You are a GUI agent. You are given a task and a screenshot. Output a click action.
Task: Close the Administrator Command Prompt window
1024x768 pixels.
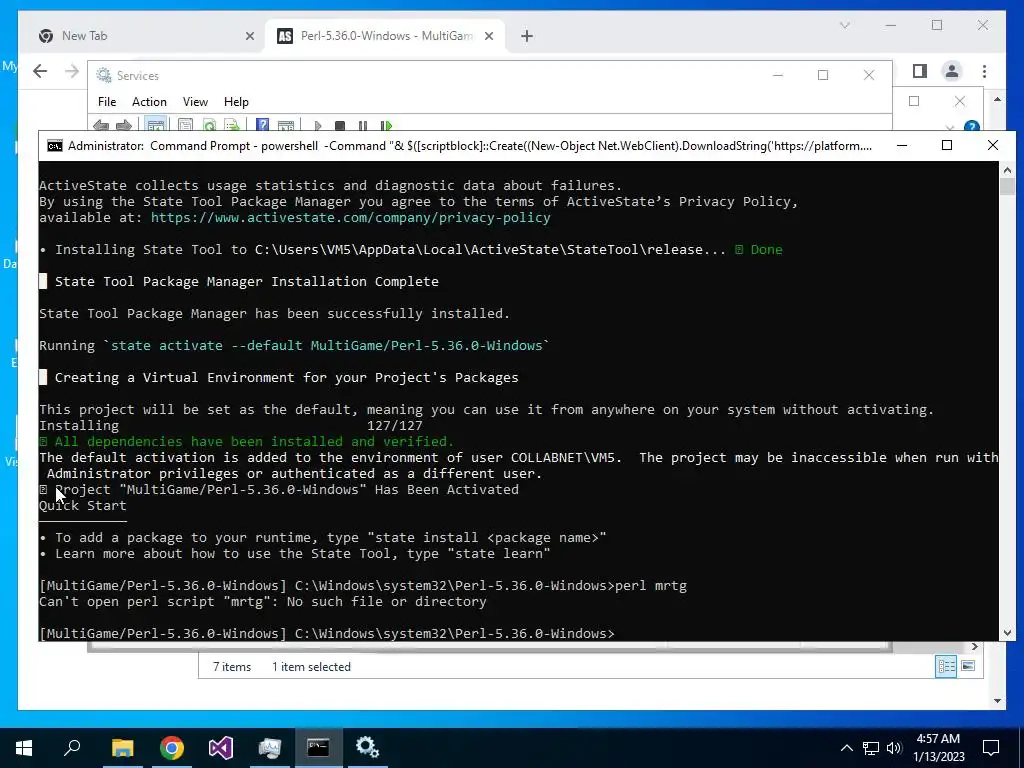point(993,145)
